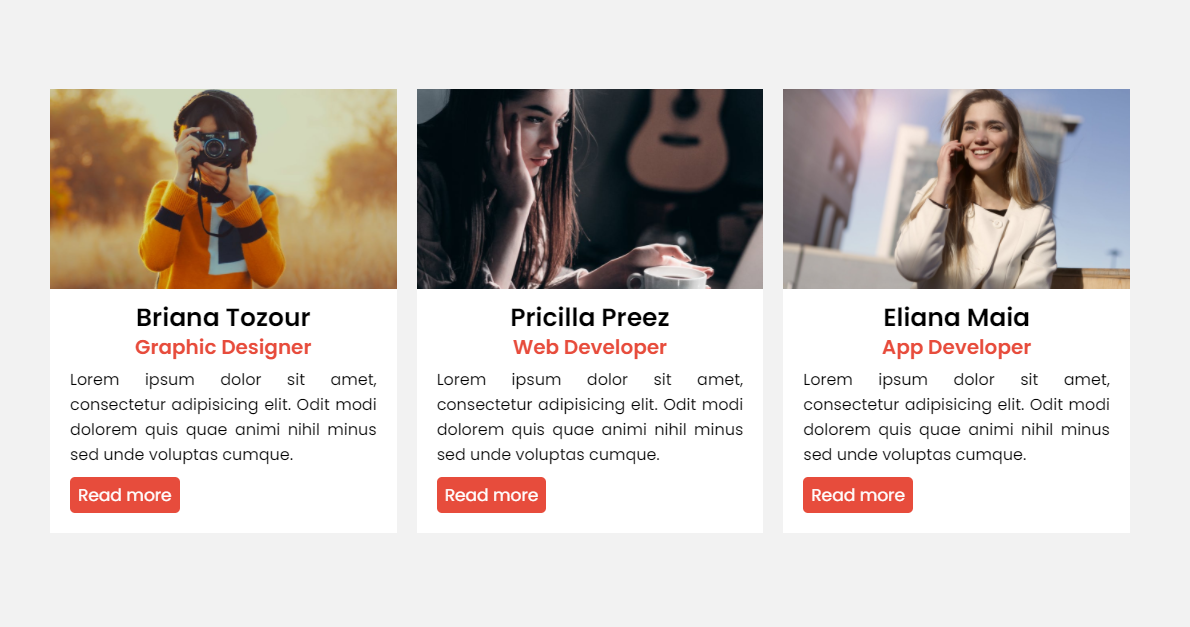The image size is (1190, 627).
Task: Click the orange sweater in Briana's photo
Action: pos(212,235)
